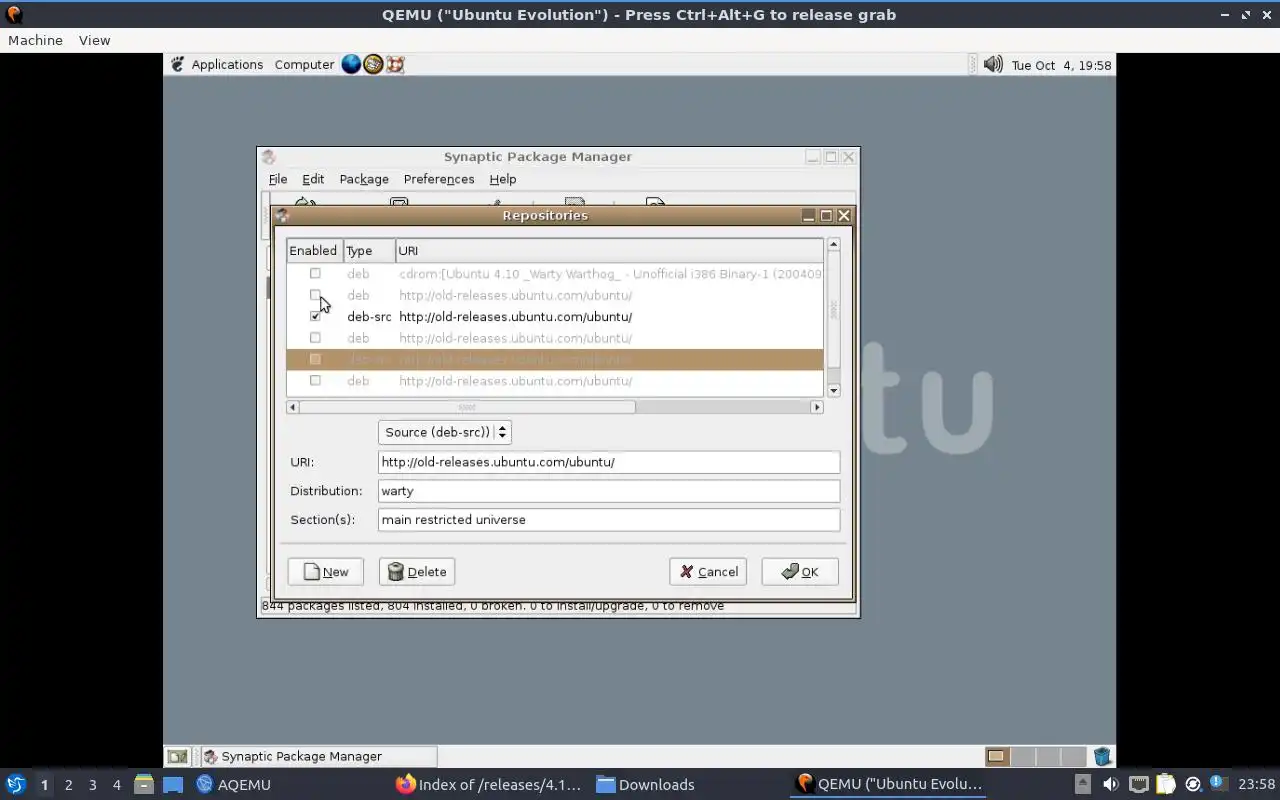
Task: Open the Edit menu in Synaptic
Action: point(313,179)
